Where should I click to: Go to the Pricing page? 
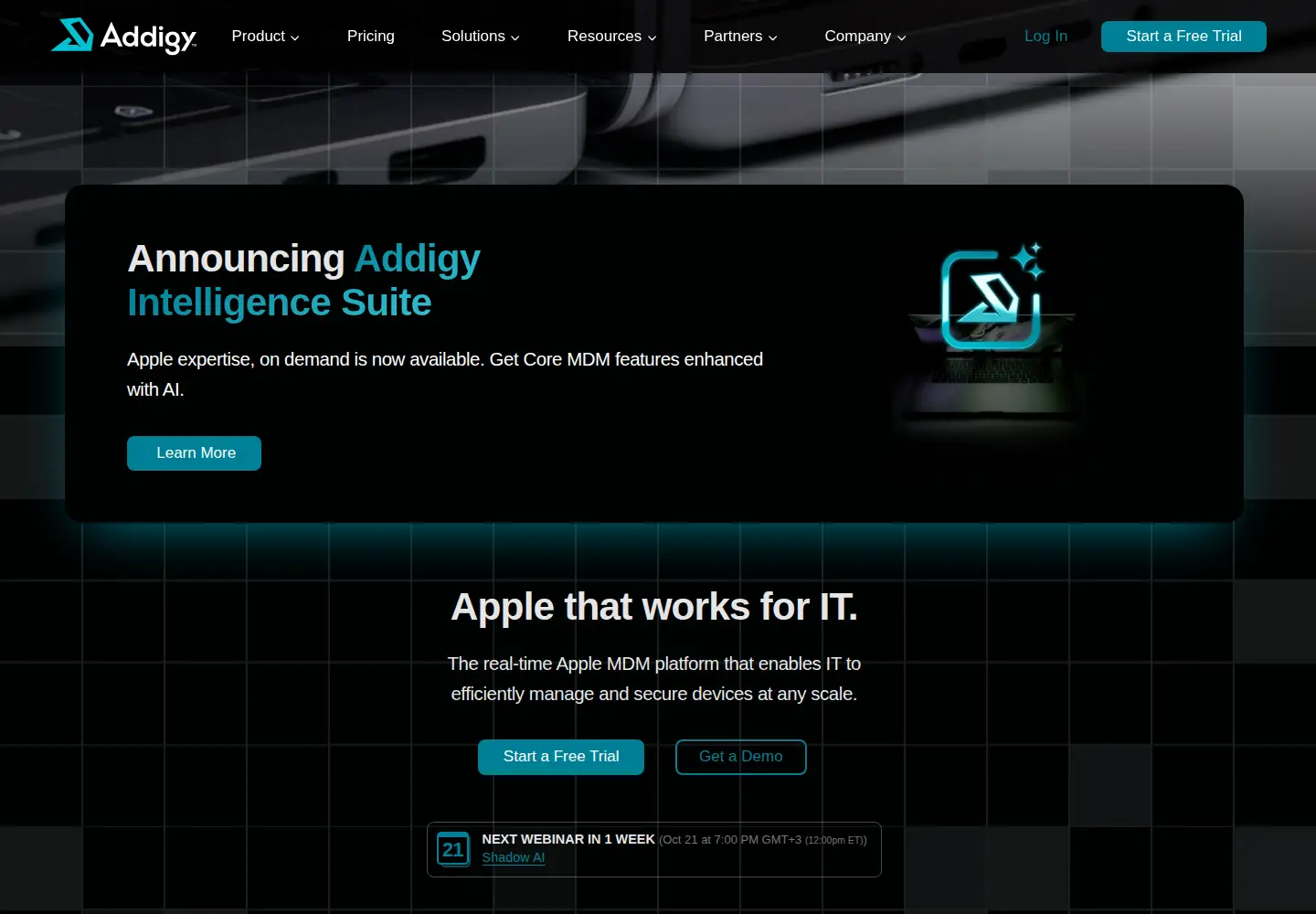coord(371,37)
